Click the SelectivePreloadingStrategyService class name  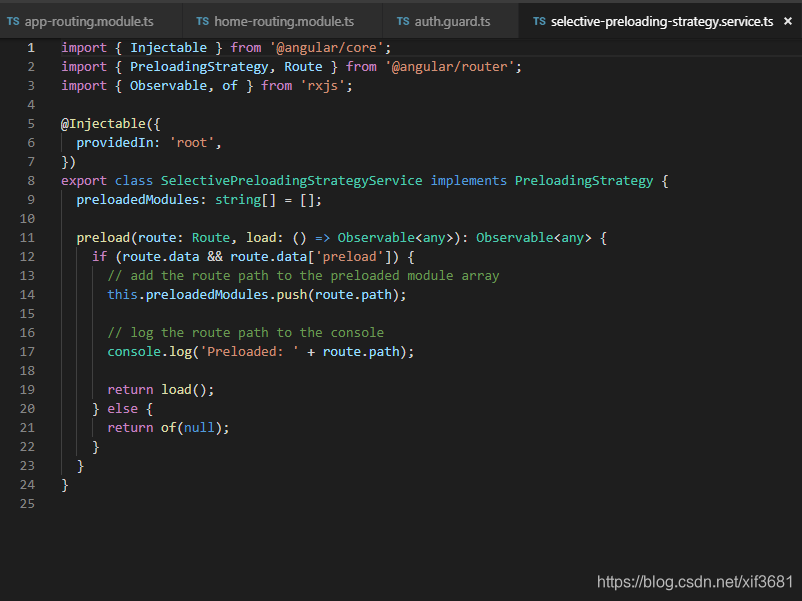click(x=292, y=181)
